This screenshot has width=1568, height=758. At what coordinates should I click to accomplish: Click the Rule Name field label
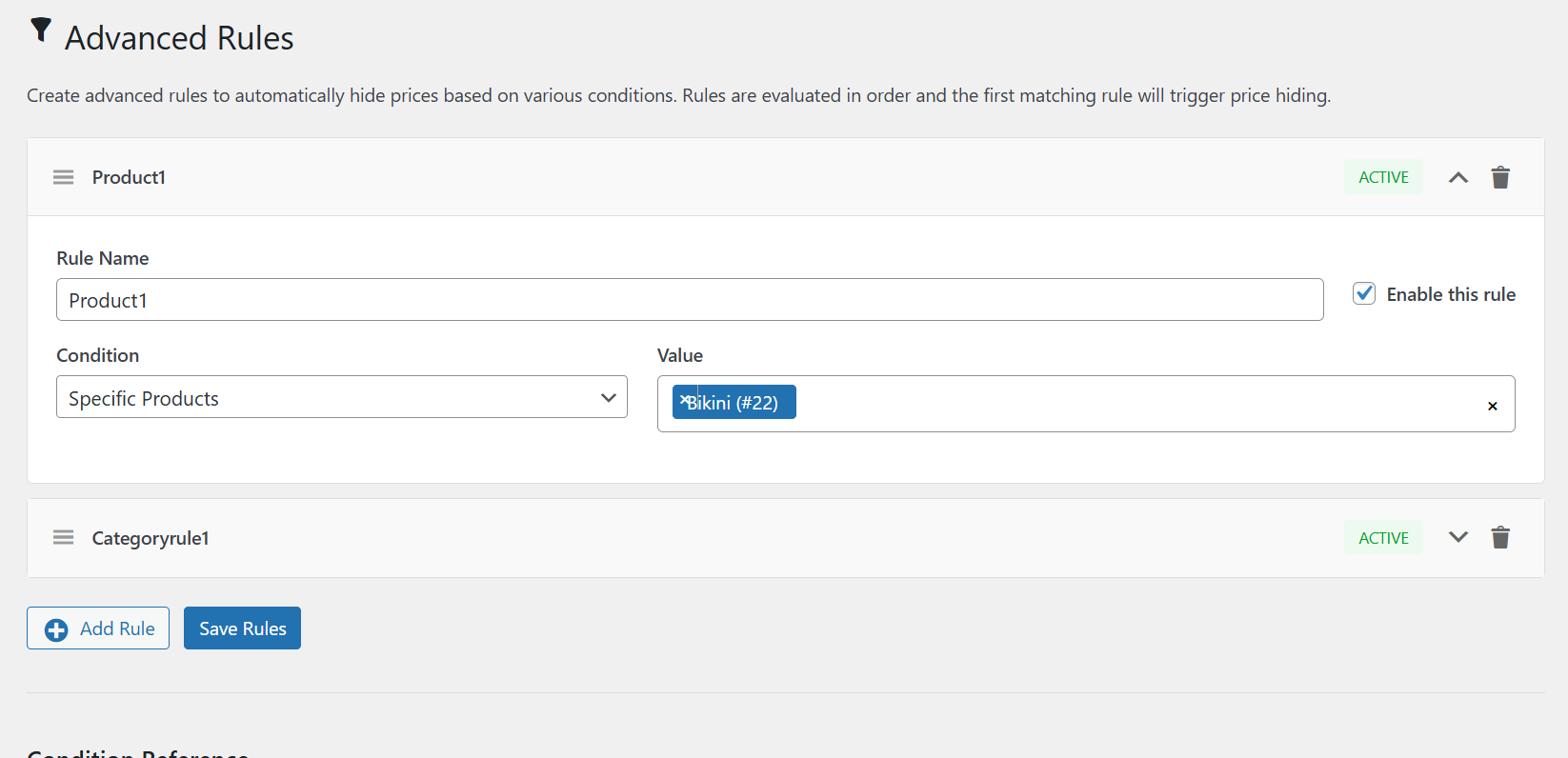coord(103,258)
